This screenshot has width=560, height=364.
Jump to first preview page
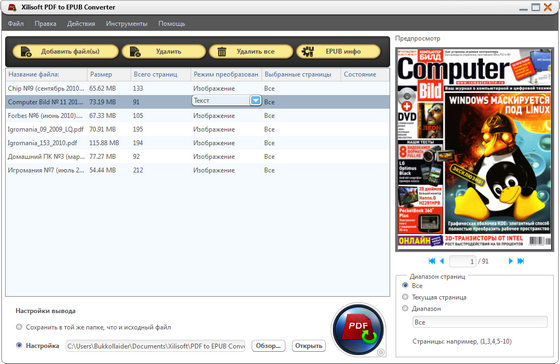(x=432, y=261)
